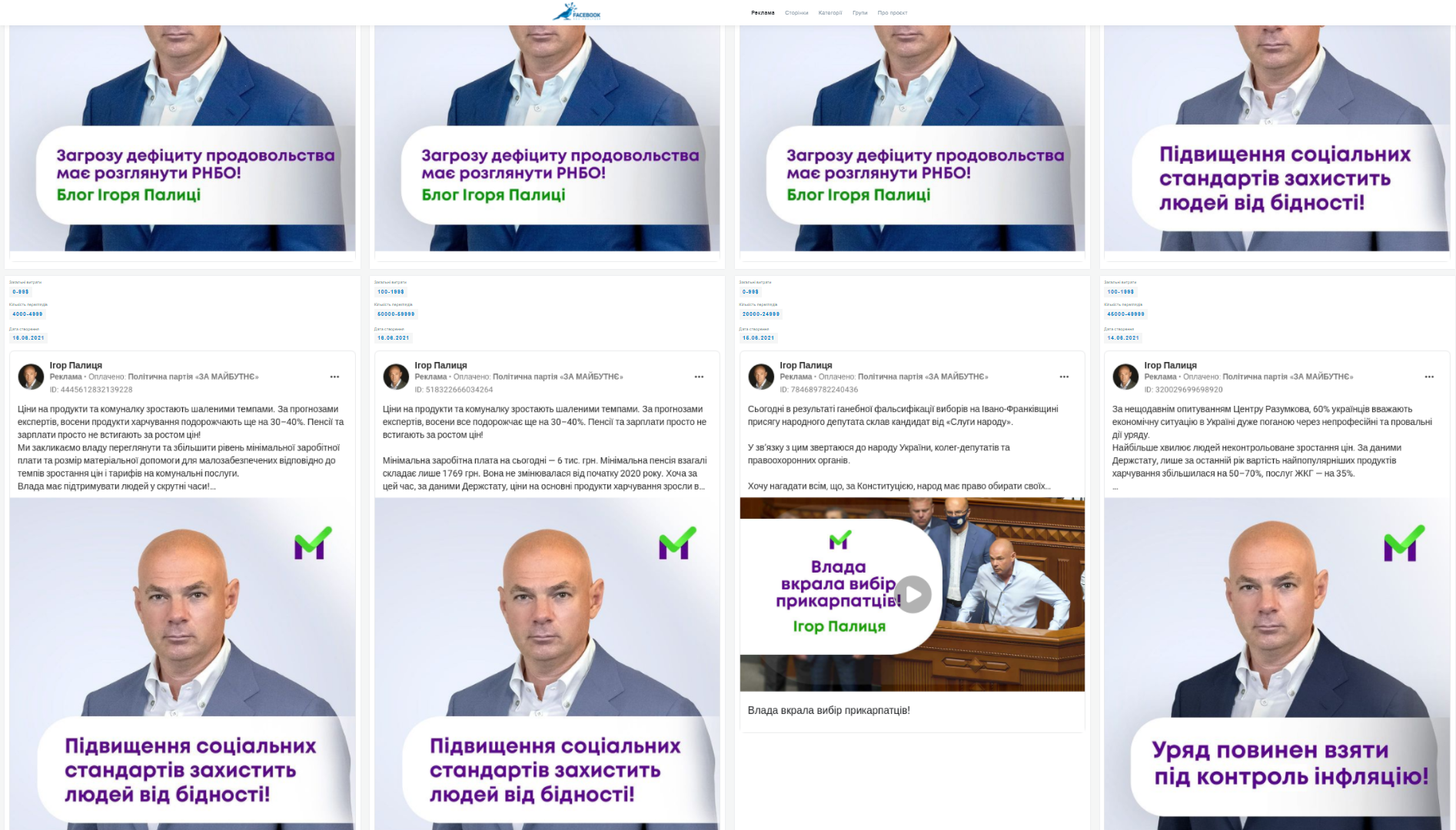
Task: Open the Реклама tab
Action: (763, 13)
